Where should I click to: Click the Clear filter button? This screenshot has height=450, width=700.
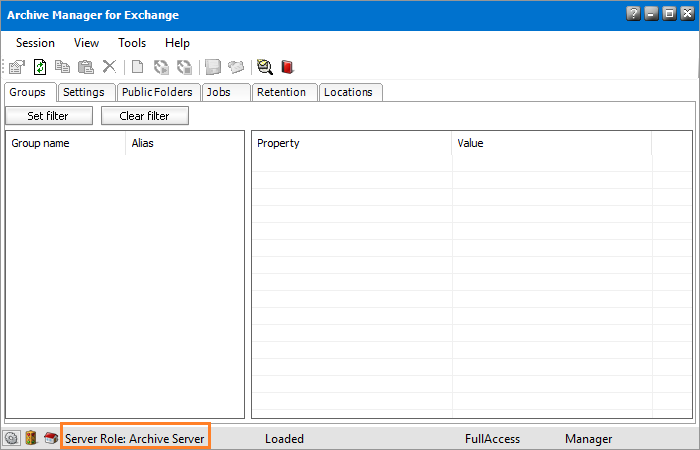pos(145,116)
